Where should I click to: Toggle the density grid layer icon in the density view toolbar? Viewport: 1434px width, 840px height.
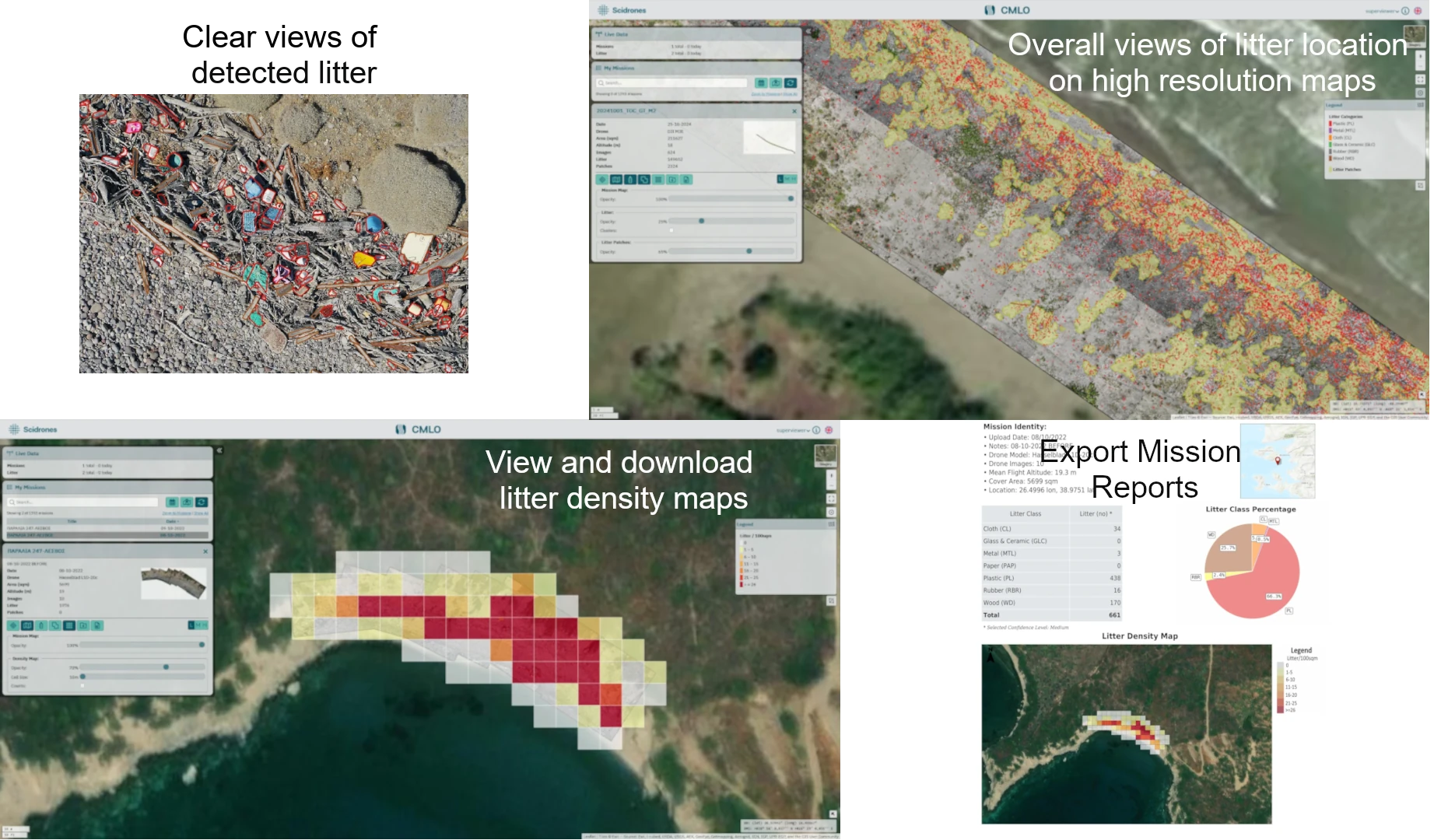[69, 625]
